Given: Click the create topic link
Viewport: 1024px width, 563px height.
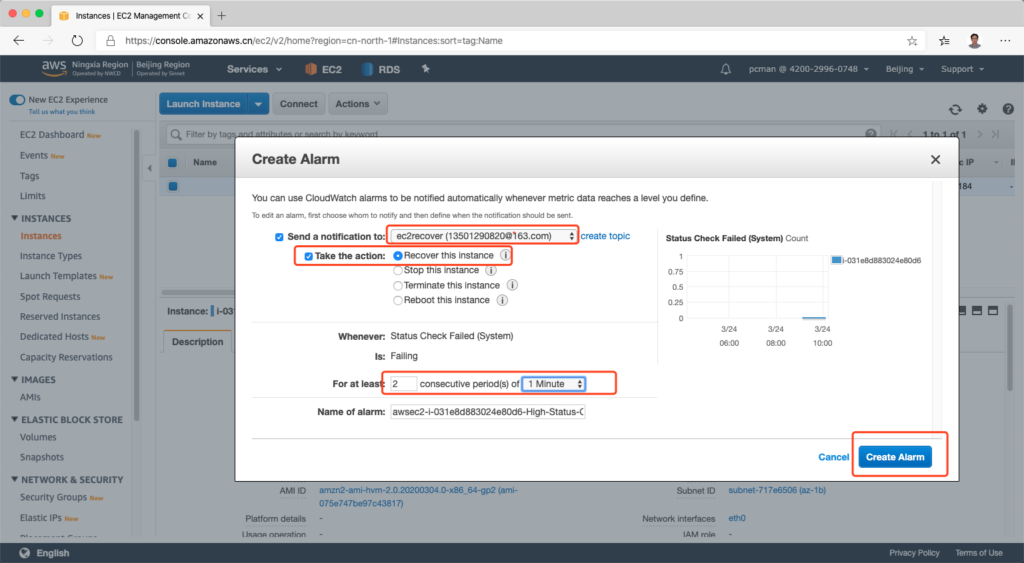Looking at the screenshot, I should pyautogui.click(x=605, y=236).
